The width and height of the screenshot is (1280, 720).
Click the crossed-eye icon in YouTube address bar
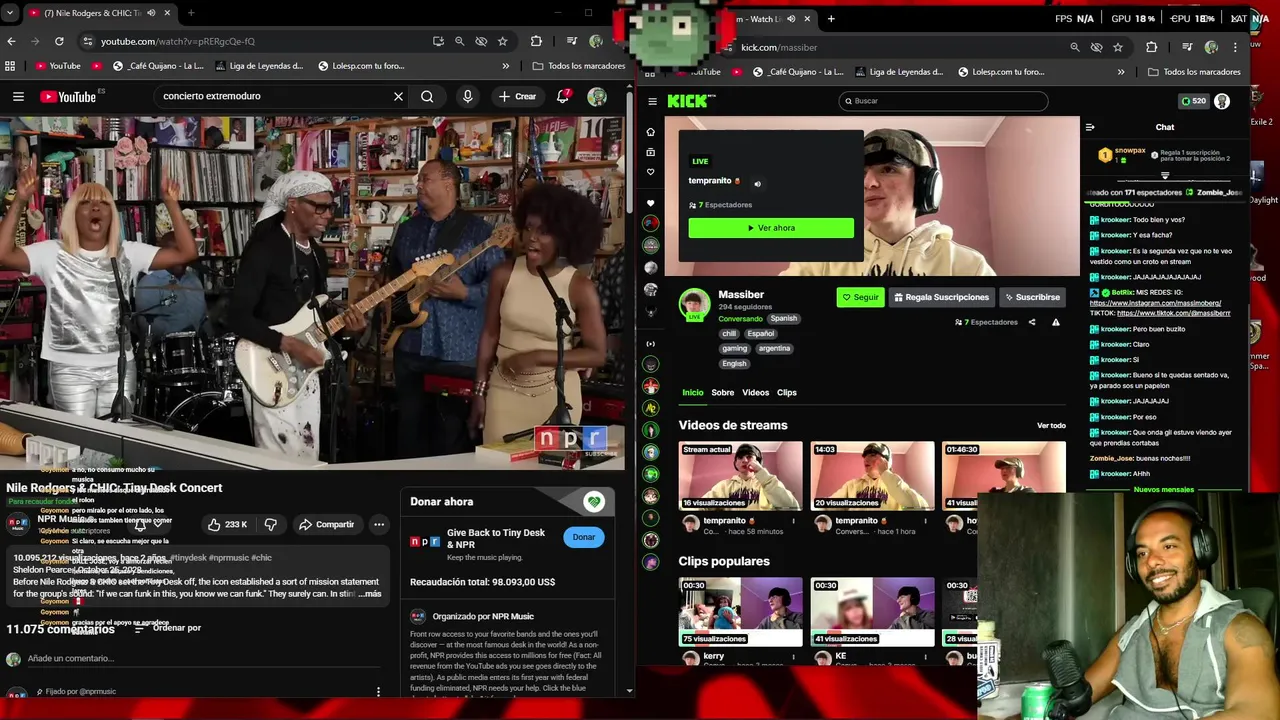(x=481, y=41)
